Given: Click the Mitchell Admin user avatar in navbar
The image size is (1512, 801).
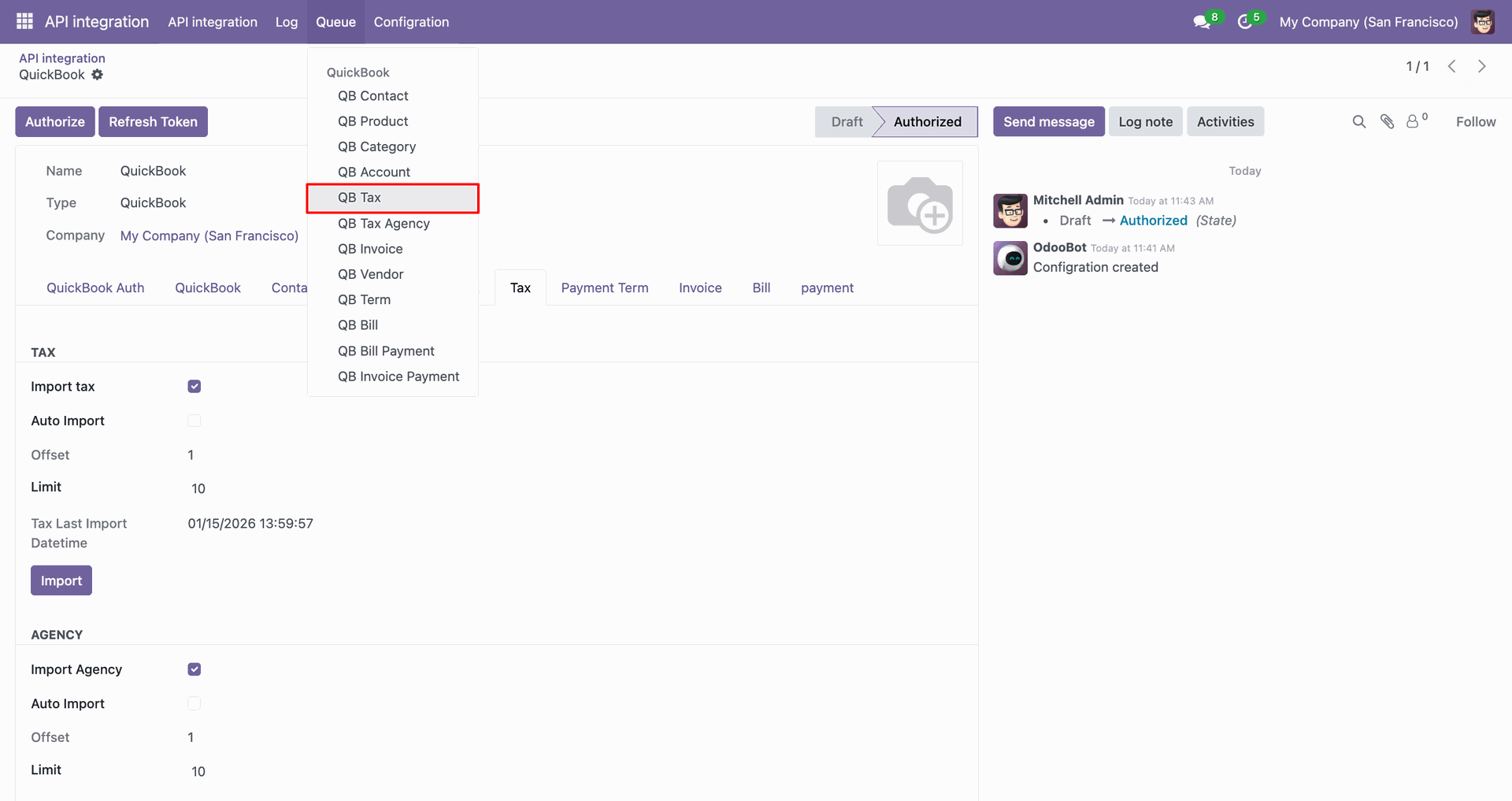Looking at the screenshot, I should (x=1483, y=22).
